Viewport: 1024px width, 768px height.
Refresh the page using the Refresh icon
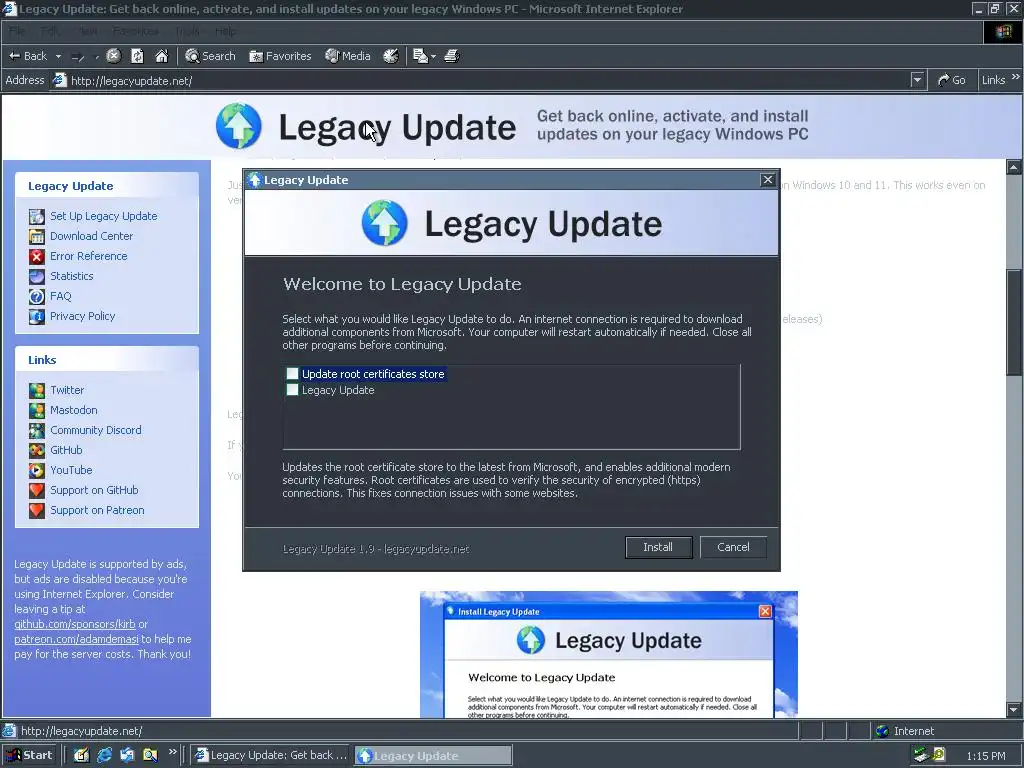tap(137, 56)
